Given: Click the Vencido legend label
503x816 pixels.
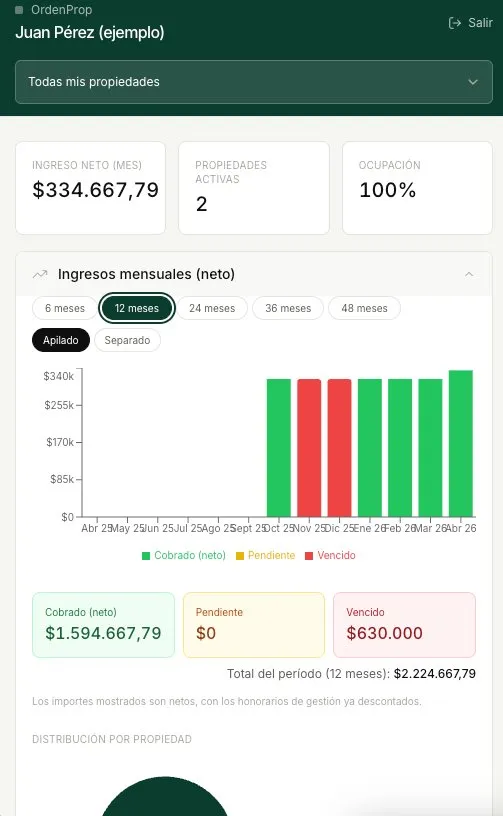Looking at the screenshot, I should [x=337, y=556].
